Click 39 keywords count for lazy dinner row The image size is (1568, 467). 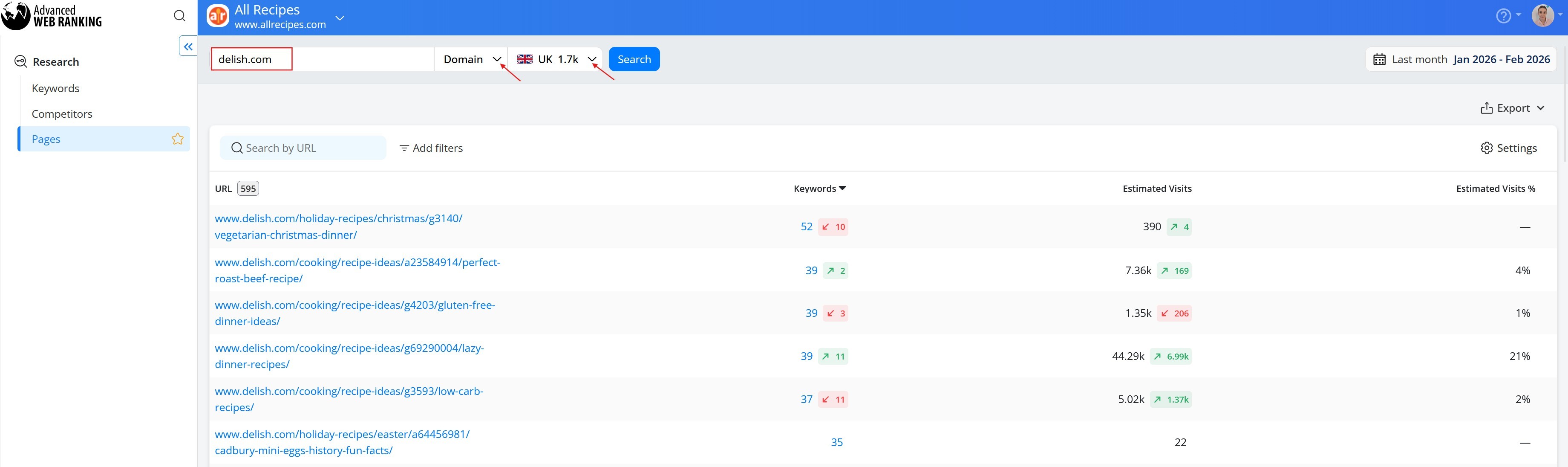tap(807, 357)
